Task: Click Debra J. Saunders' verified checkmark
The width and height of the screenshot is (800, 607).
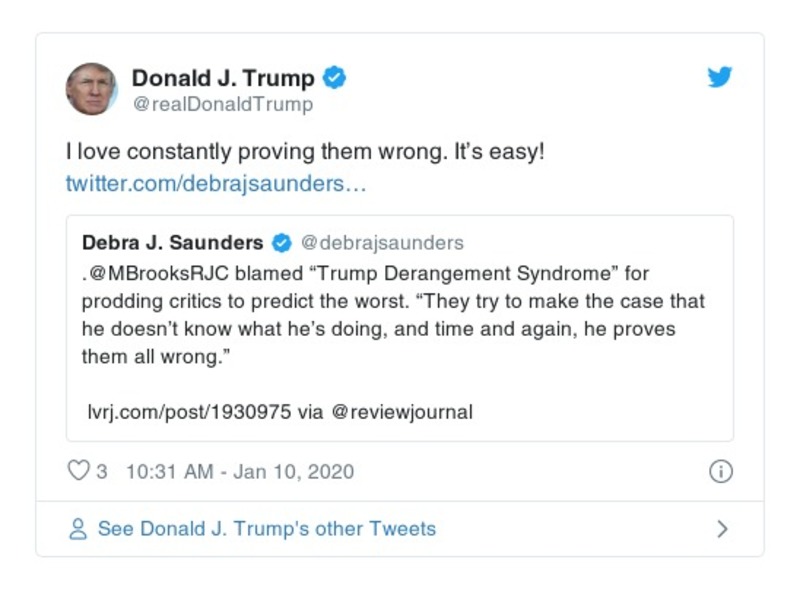Action: 281,241
